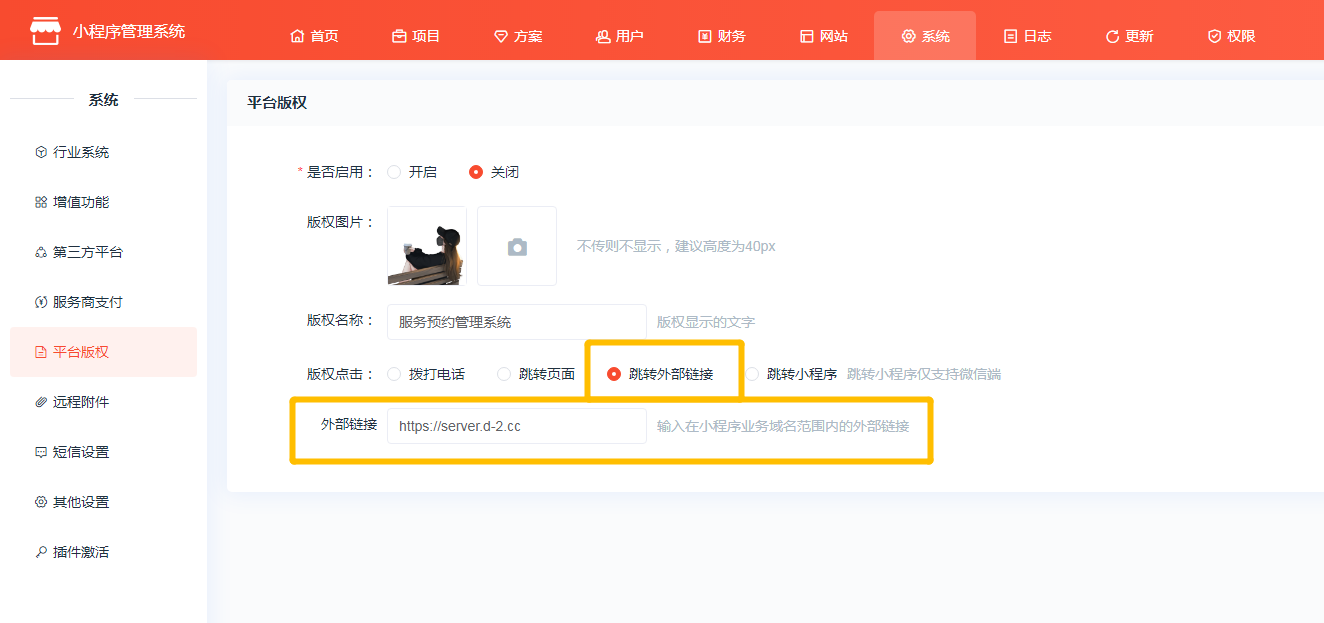Click the 版权名称 input field

click(517, 322)
